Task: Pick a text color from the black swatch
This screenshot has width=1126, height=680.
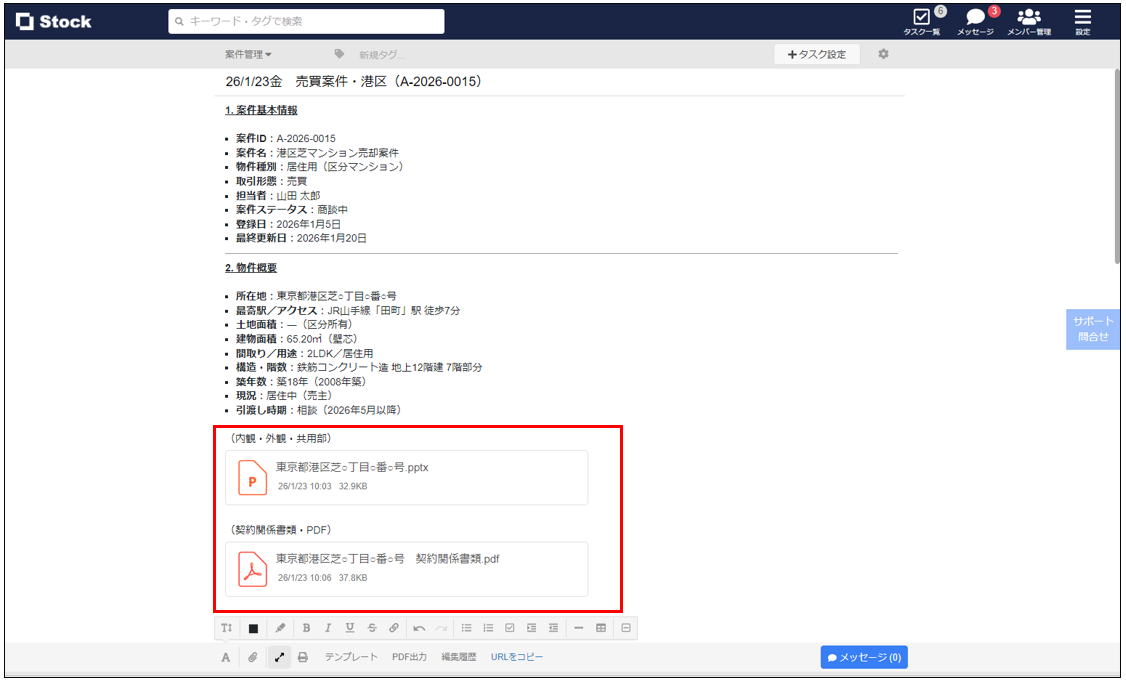Action: click(x=253, y=627)
